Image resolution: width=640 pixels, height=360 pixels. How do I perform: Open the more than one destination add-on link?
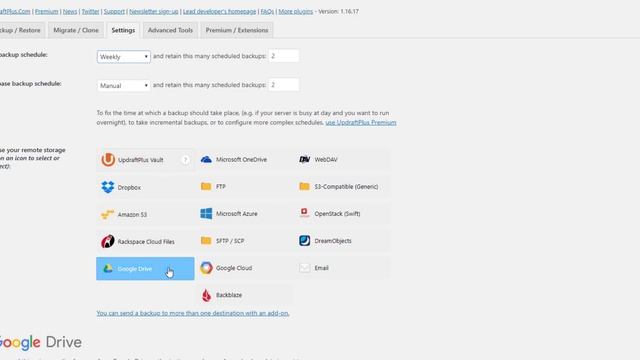[x=193, y=313]
